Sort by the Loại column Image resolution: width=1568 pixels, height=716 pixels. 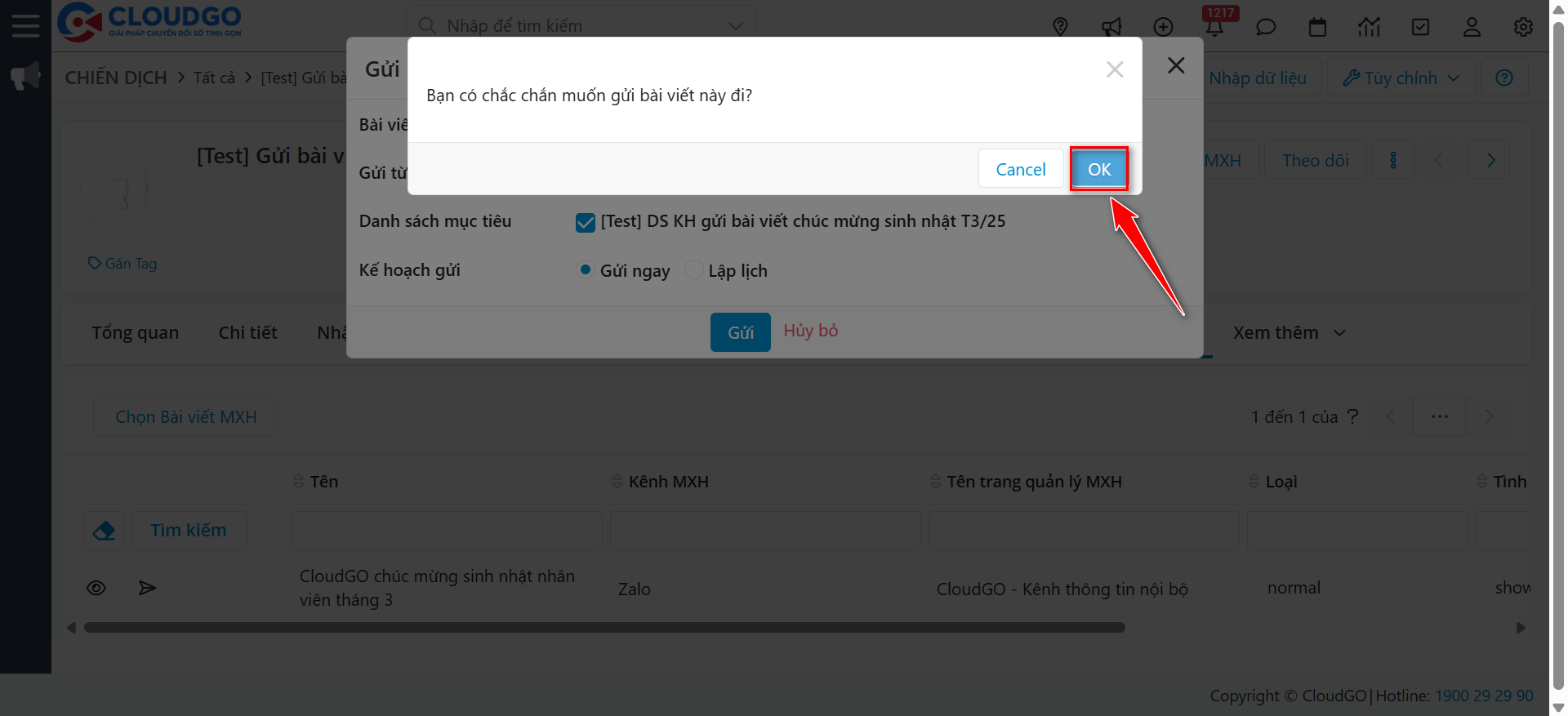(x=1273, y=482)
